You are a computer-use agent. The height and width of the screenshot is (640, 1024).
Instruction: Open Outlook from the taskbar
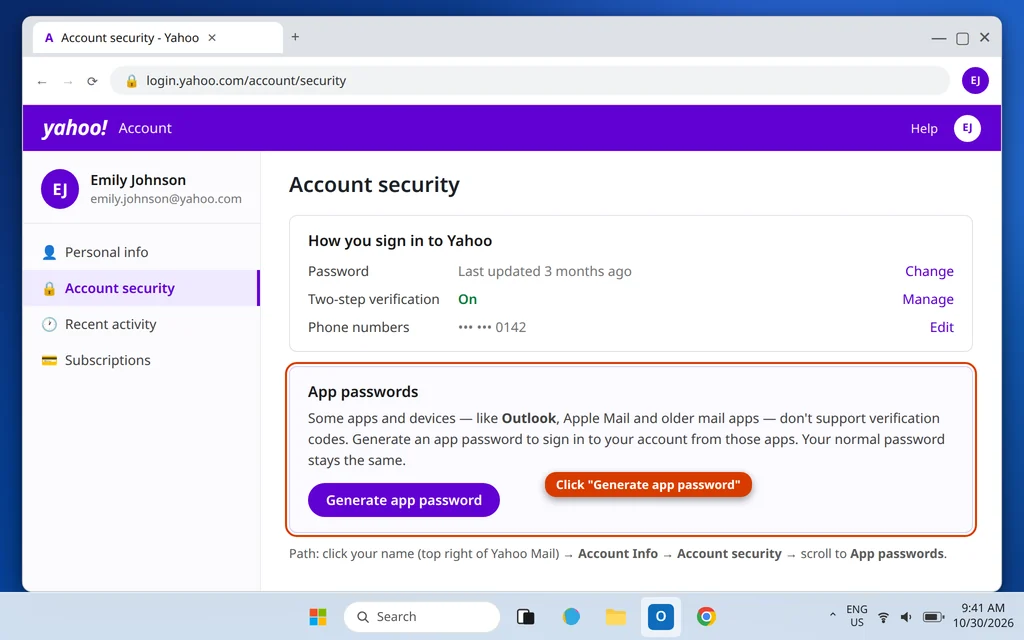(661, 616)
